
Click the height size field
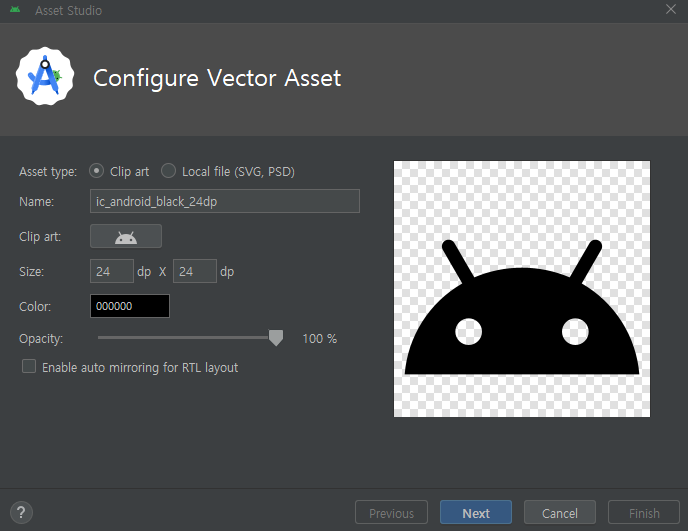pyautogui.click(x=194, y=271)
